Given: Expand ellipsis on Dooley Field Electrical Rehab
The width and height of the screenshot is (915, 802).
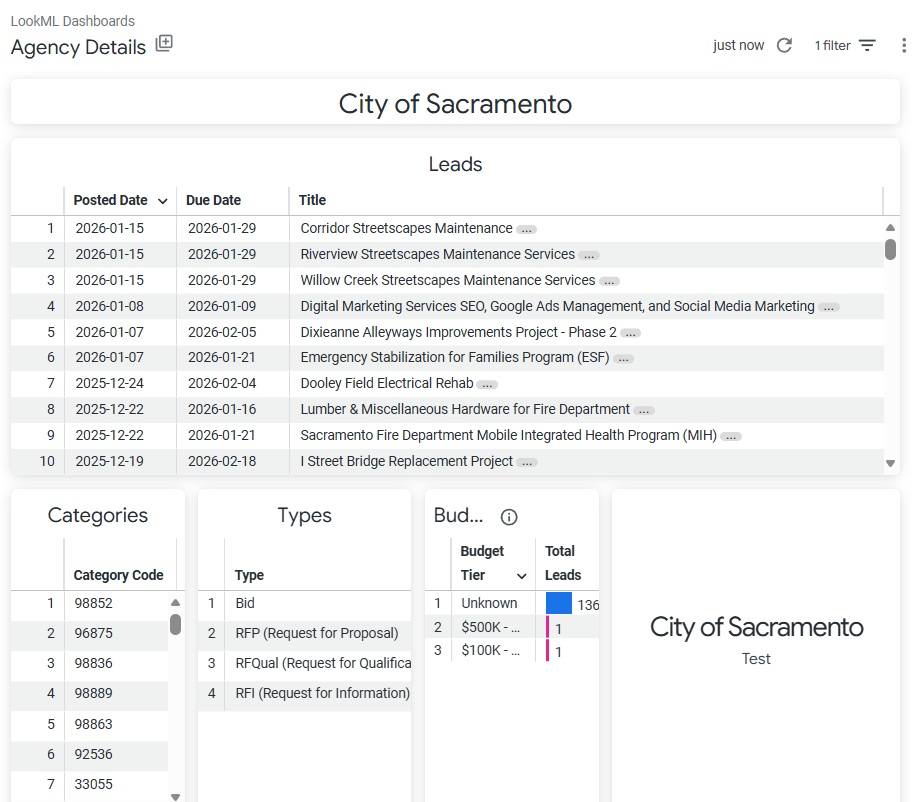Looking at the screenshot, I should 487,384.
